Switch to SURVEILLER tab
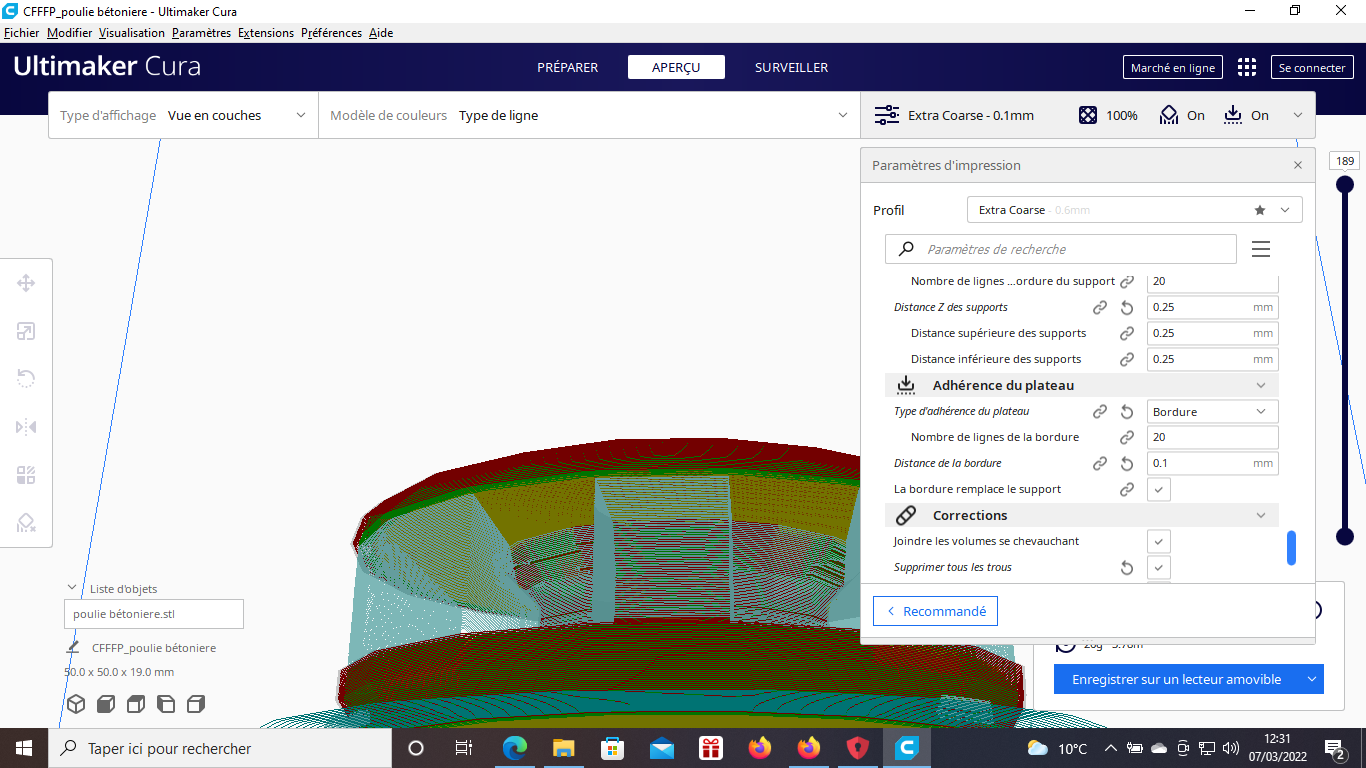Image resolution: width=1366 pixels, height=768 pixels. click(791, 67)
